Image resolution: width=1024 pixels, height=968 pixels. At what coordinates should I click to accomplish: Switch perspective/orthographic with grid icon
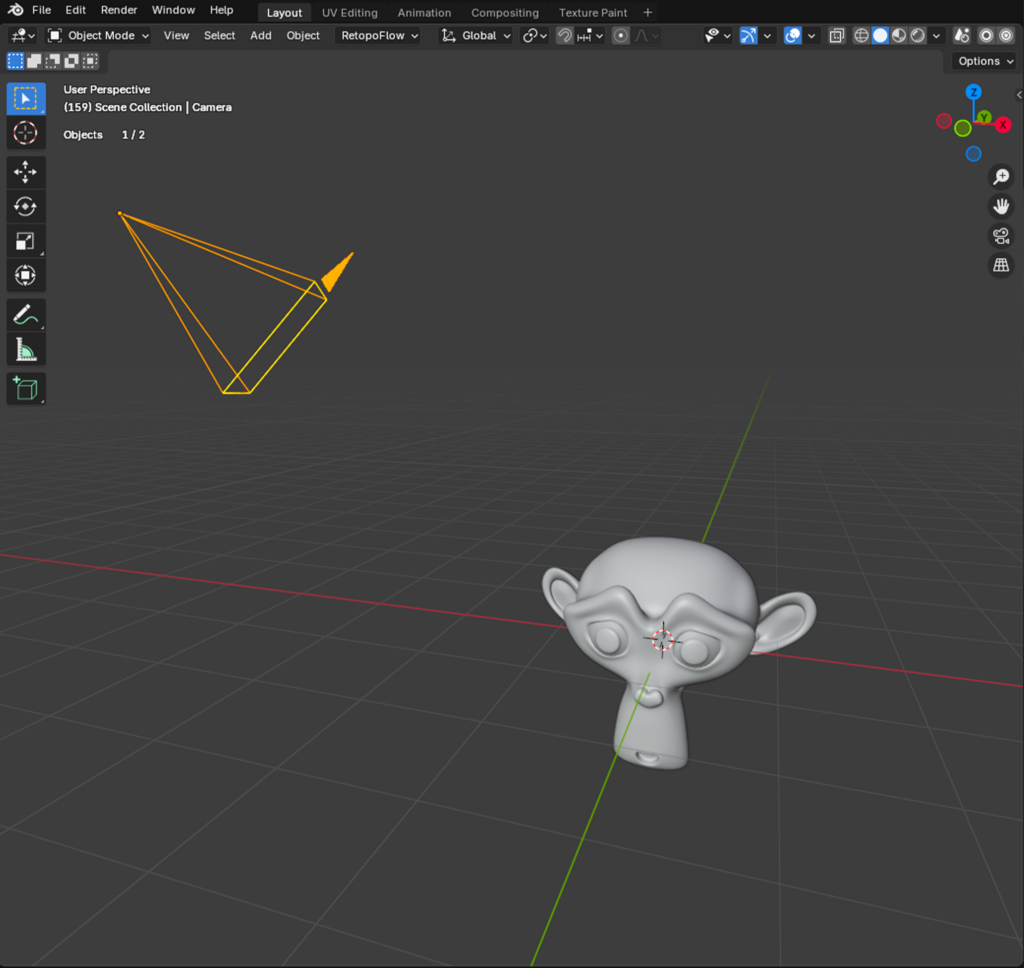[x=1000, y=265]
